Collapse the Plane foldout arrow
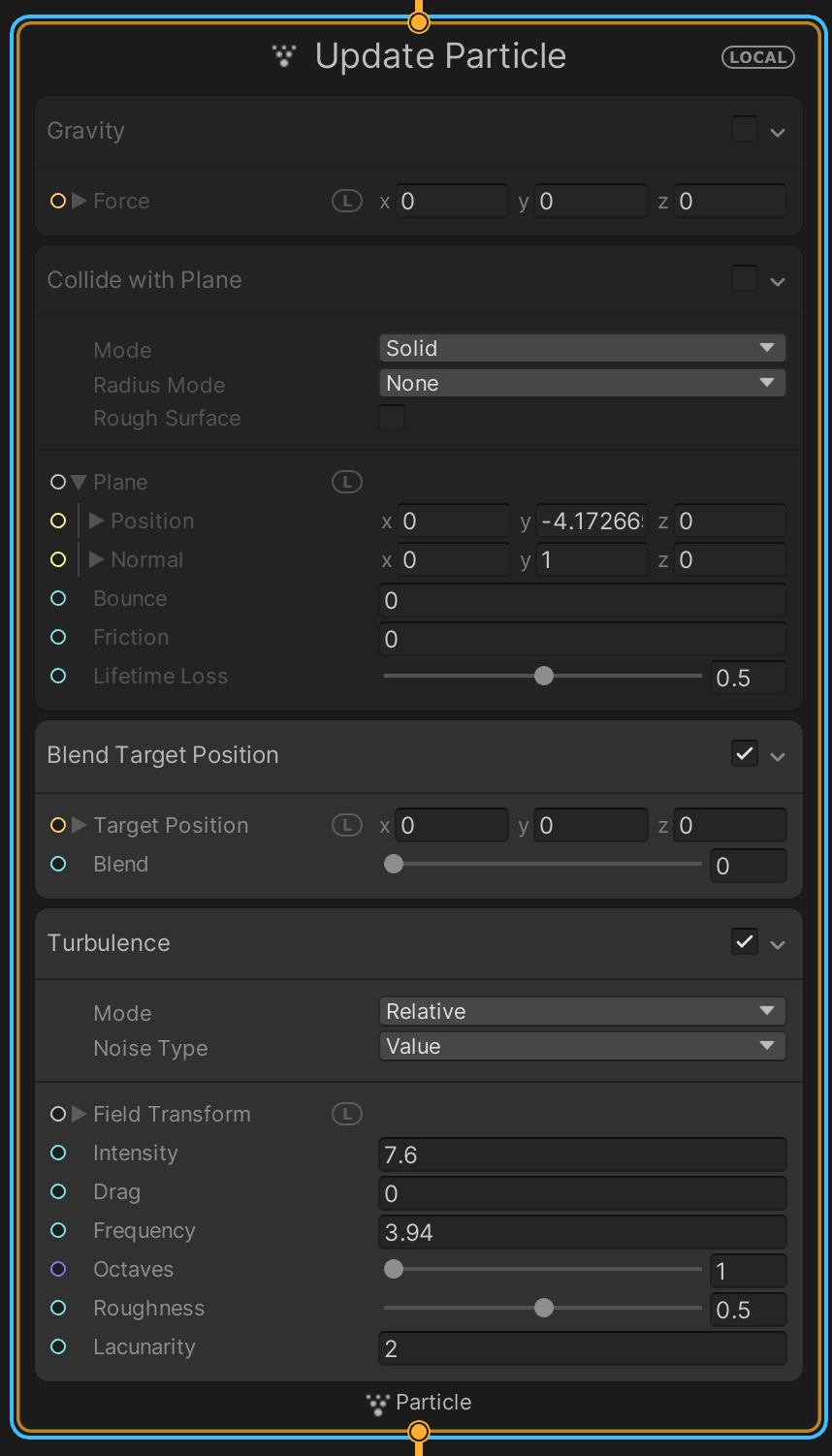This screenshot has width=832, height=1456. tap(80, 482)
